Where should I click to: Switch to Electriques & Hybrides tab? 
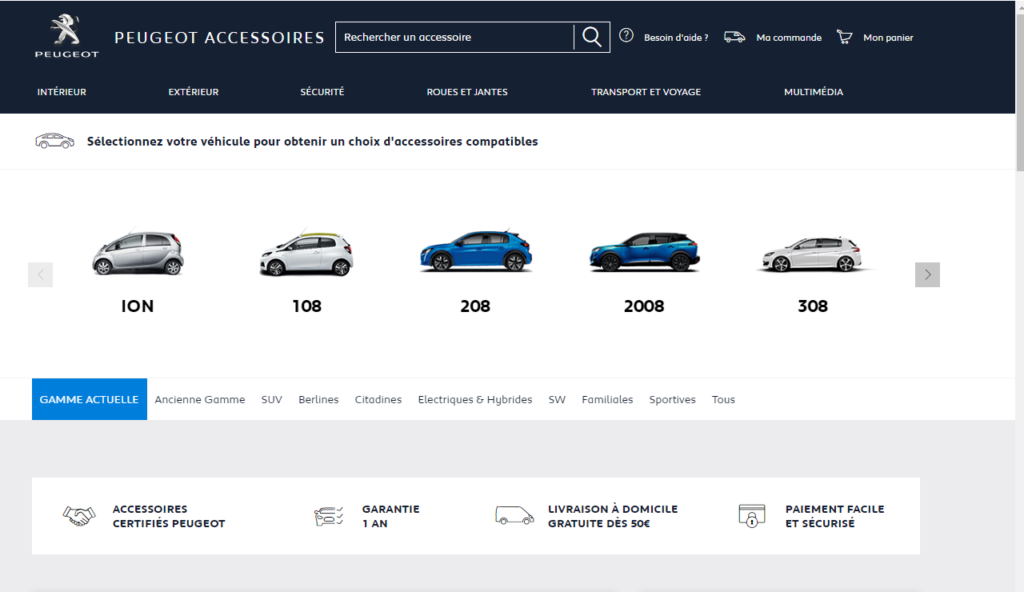tap(475, 399)
